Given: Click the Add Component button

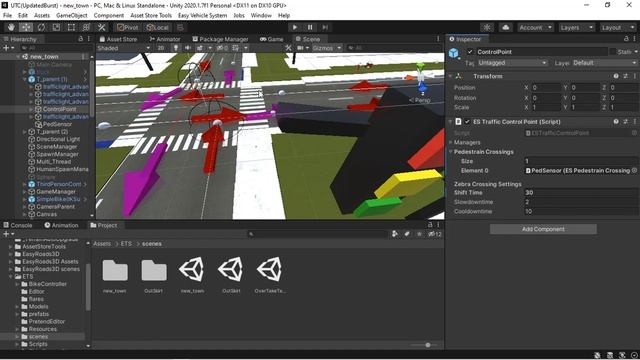Looking at the screenshot, I should 543,229.
